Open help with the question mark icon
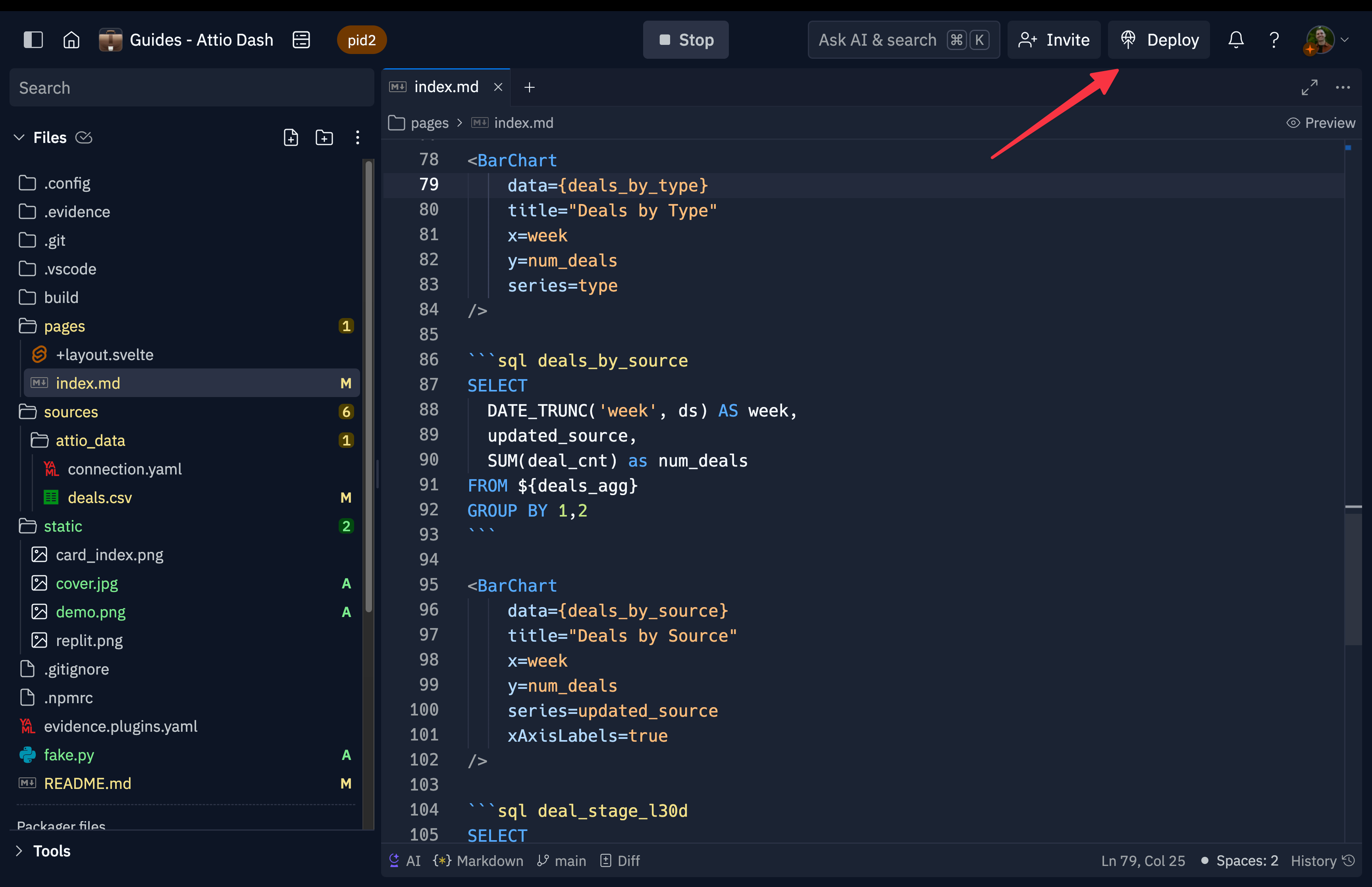 point(1274,39)
